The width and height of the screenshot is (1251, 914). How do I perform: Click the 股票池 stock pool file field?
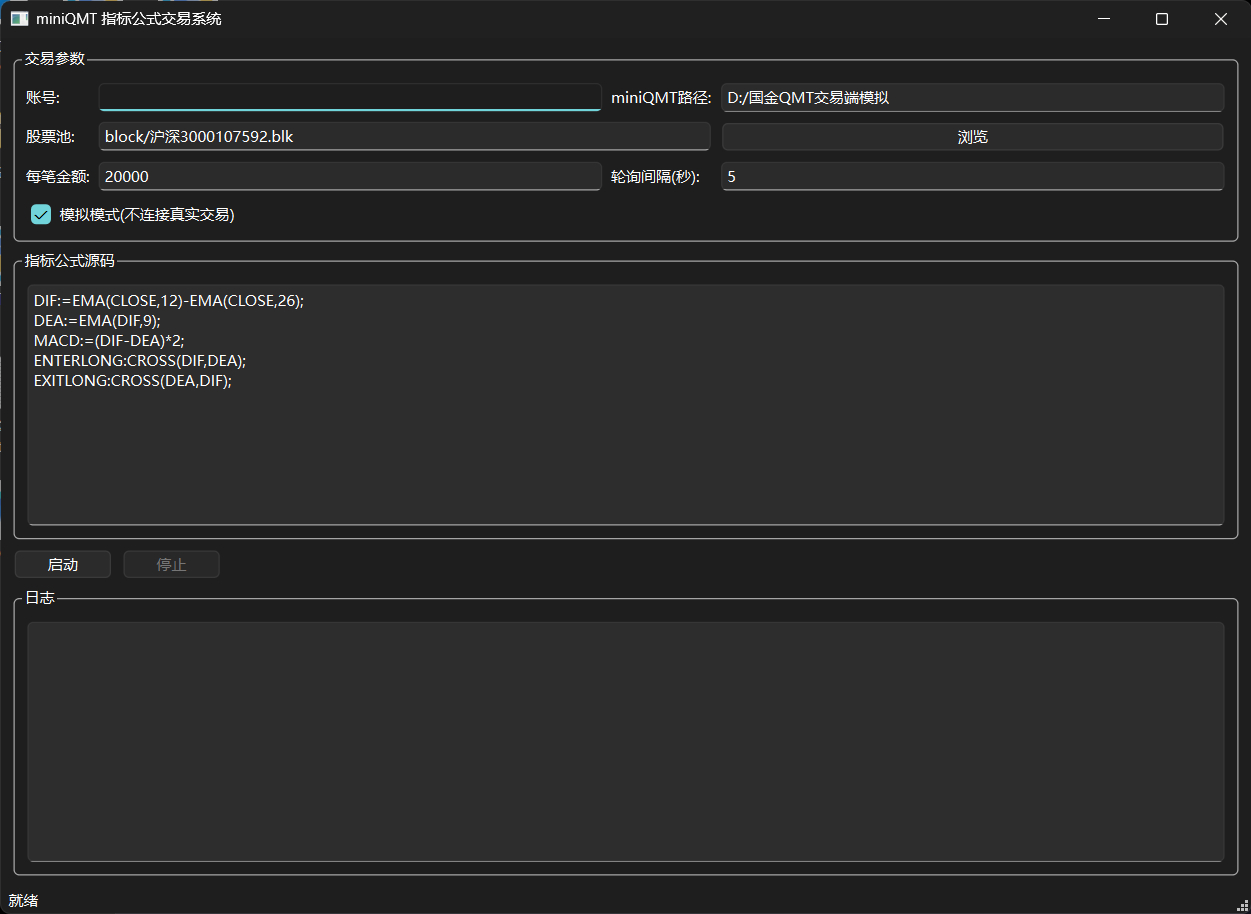pos(404,136)
